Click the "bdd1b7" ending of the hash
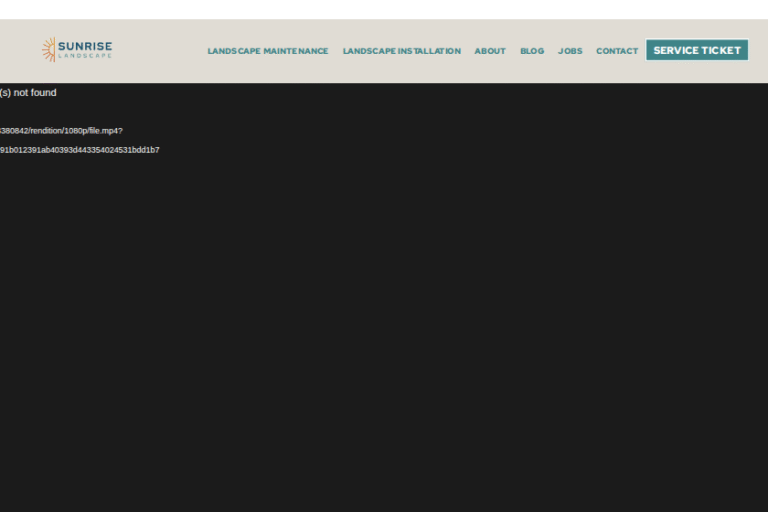The image size is (768, 512). tap(148, 150)
